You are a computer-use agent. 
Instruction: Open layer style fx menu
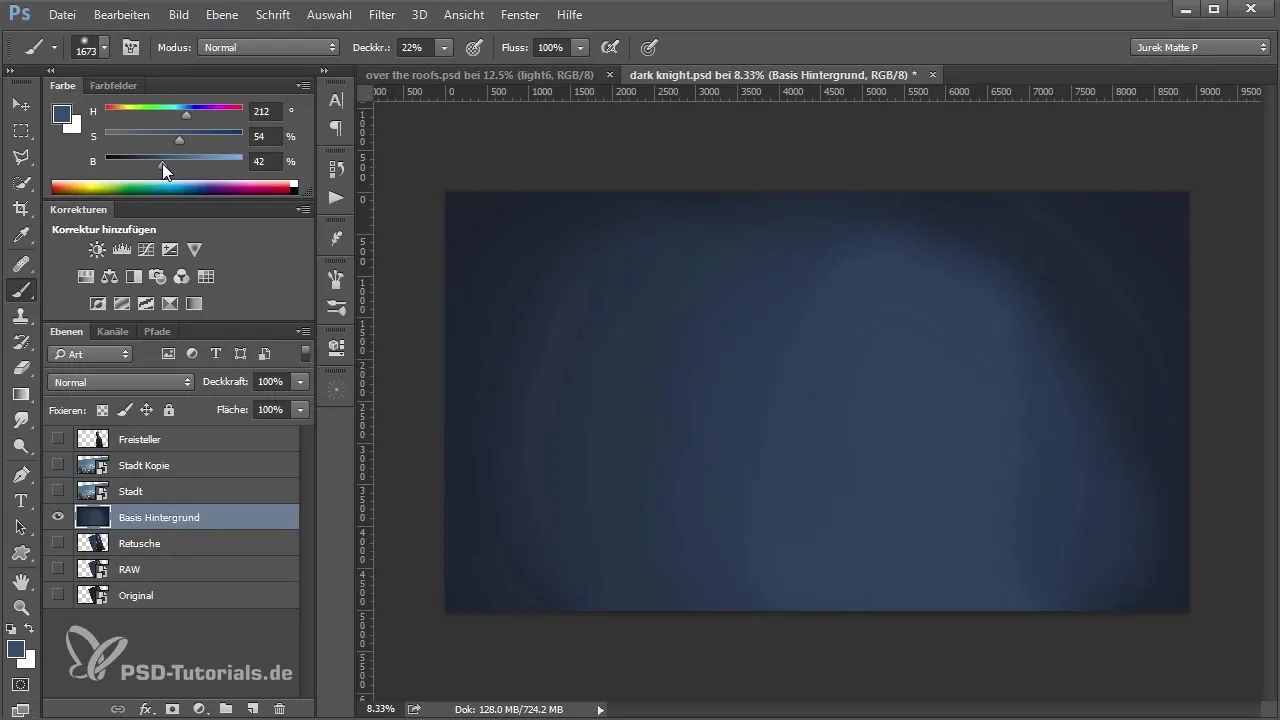pos(146,709)
